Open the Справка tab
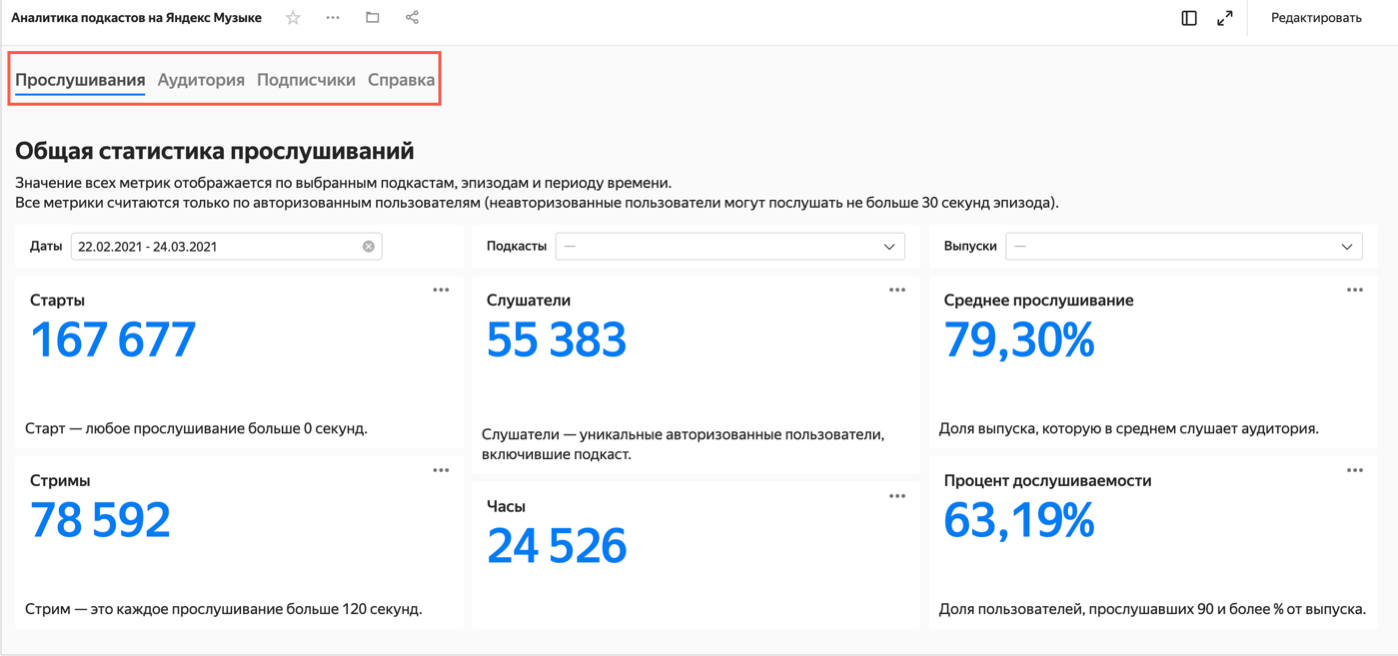This screenshot has height=656, width=1398. pos(401,80)
